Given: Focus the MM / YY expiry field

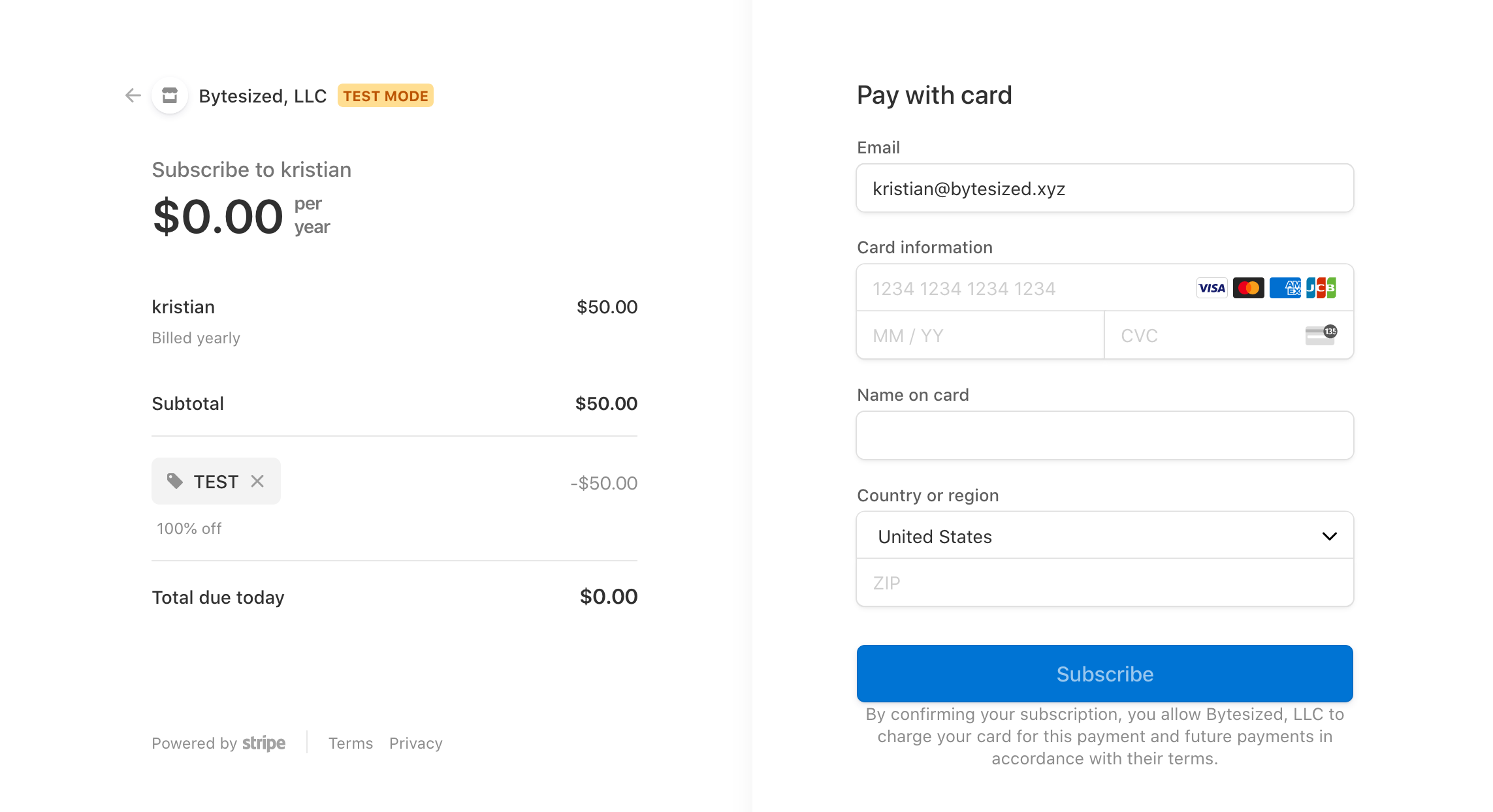Looking at the screenshot, I should 980,336.
